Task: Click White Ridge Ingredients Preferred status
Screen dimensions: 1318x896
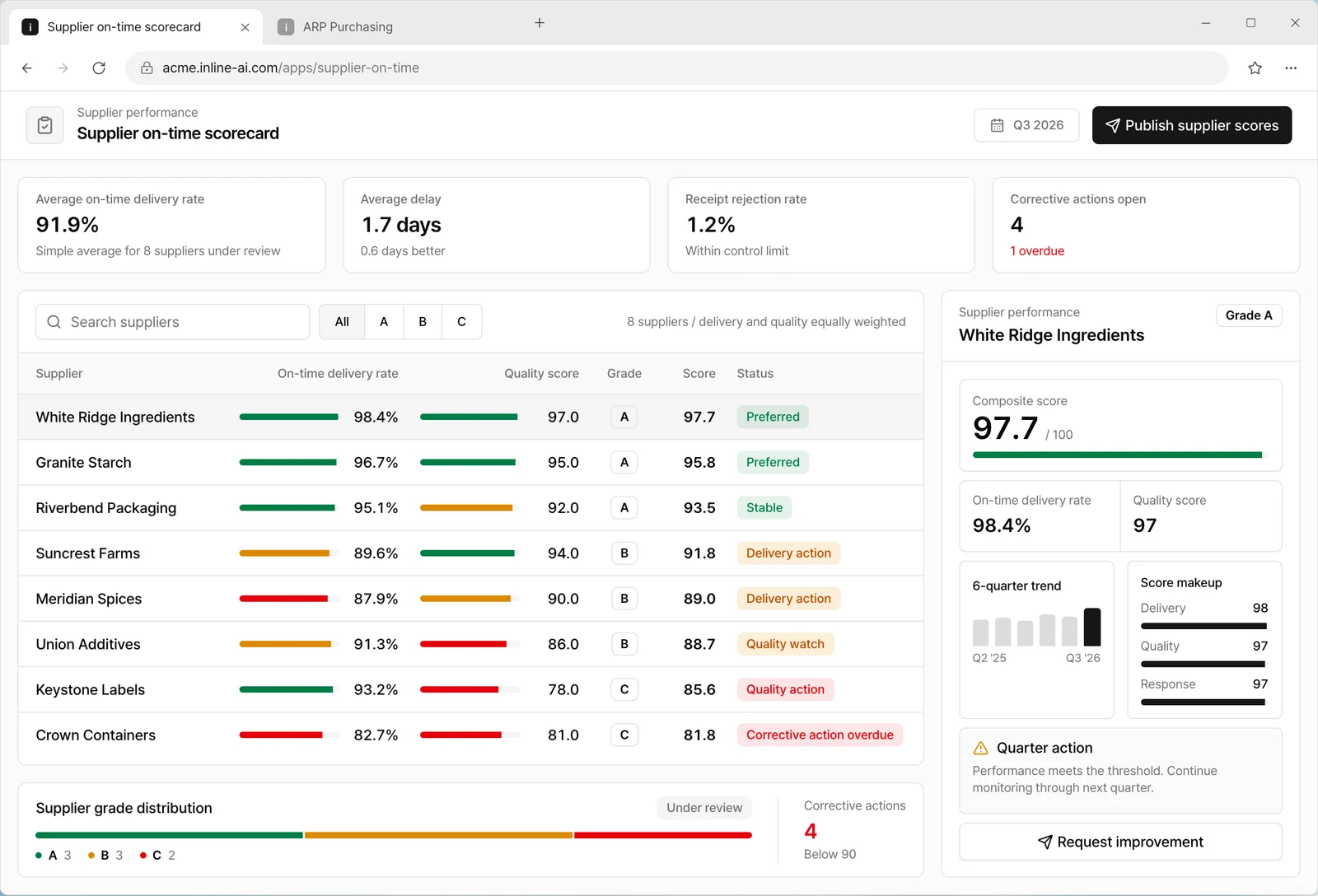Action: (773, 417)
